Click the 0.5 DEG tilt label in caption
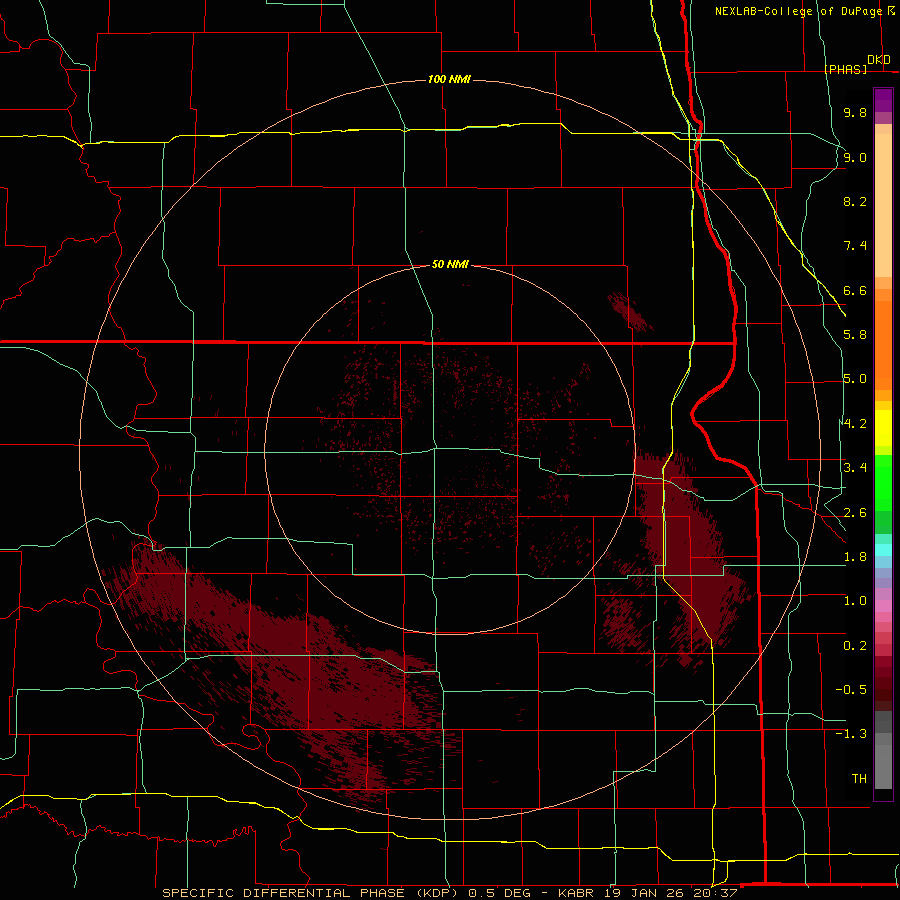 [497, 893]
